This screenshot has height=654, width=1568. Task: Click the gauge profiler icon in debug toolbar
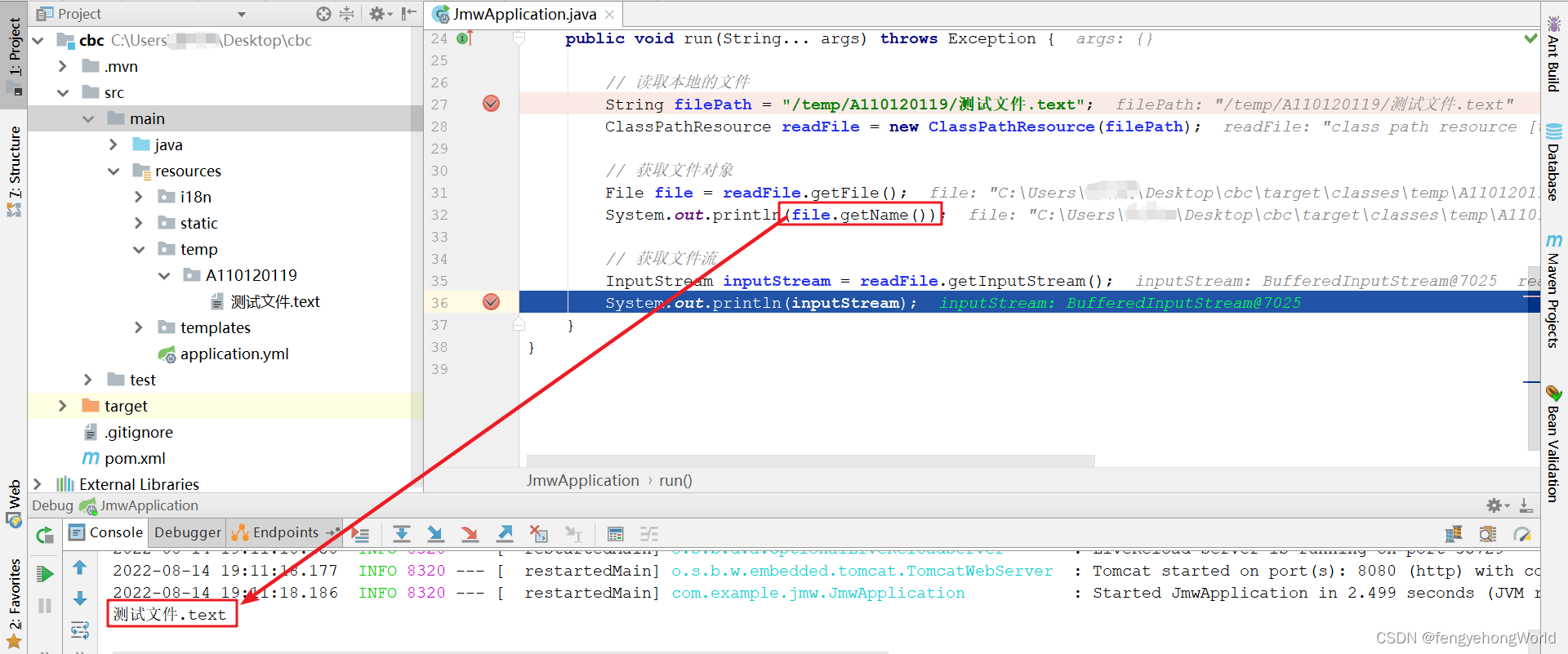pyautogui.click(x=1522, y=534)
